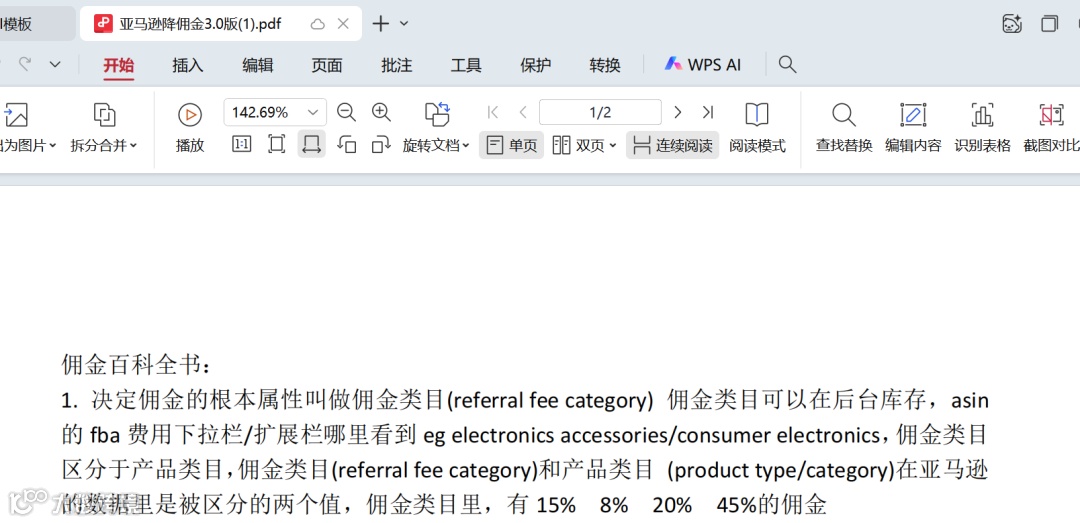Click the Play slideshow icon
Viewport: 1080px width, 523px height.
189,114
